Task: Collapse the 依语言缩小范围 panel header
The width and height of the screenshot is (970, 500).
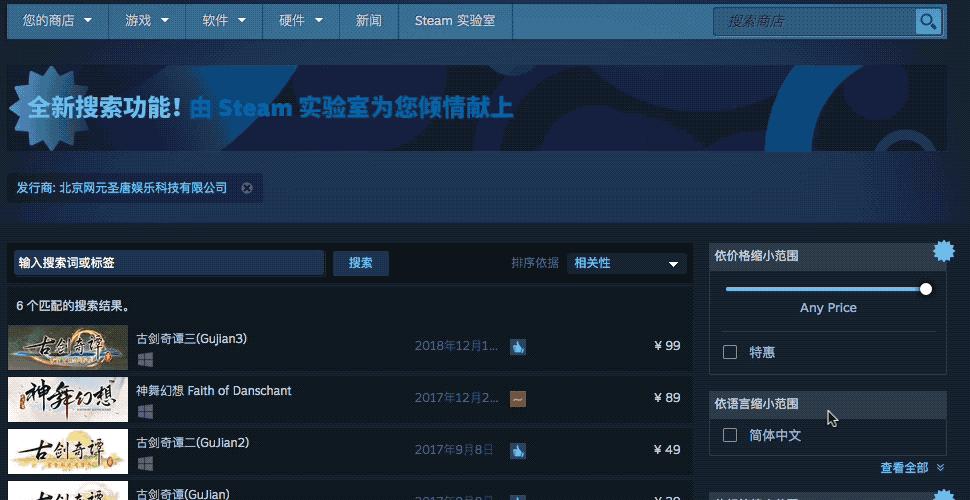Action: (x=828, y=404)
